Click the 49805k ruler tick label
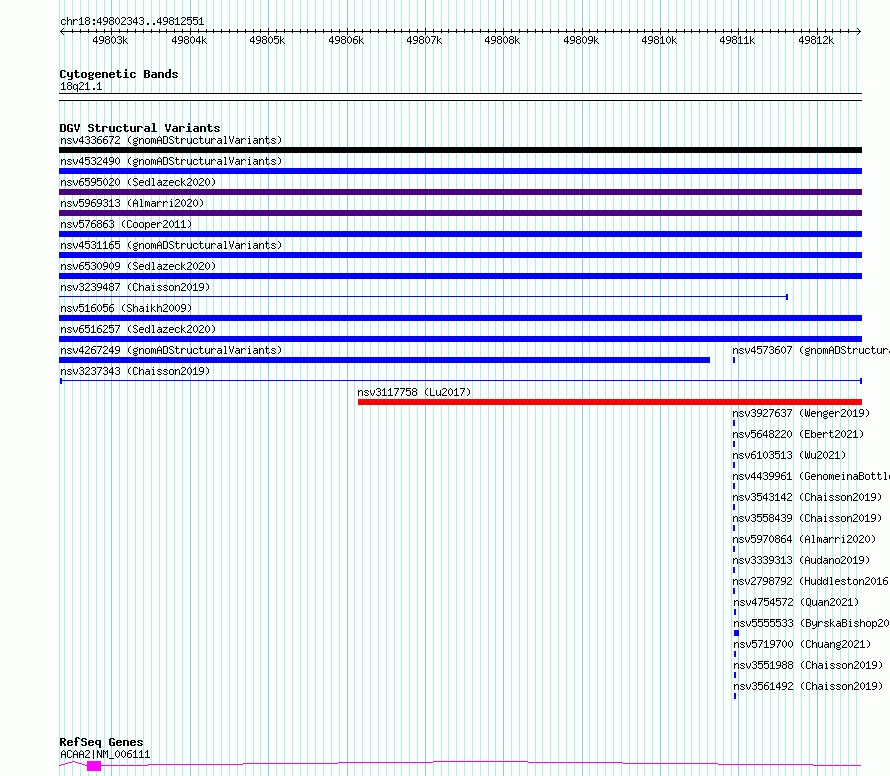 [x=267, y=40]
